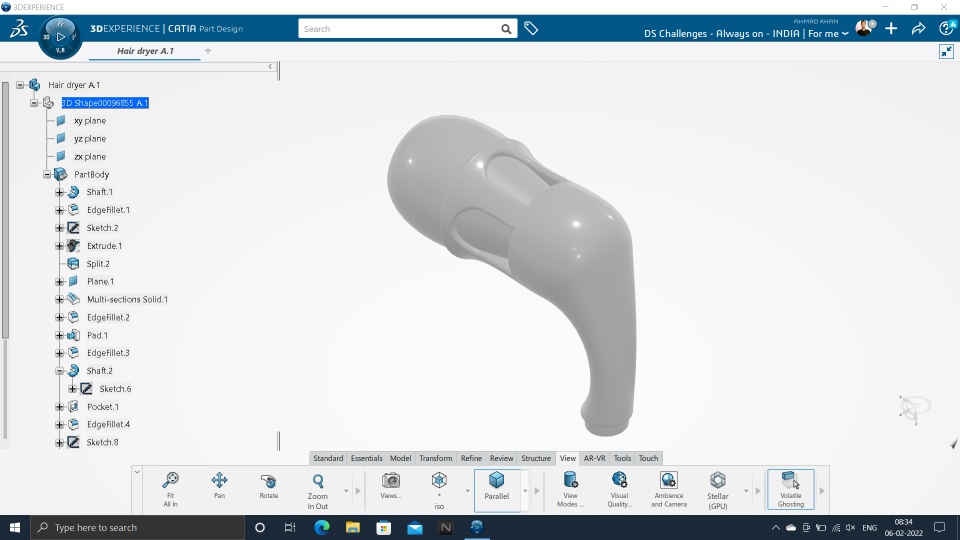The height and width of the screenshot is (540, 960).
Task: Expand Multi-sections Solid.1 node
Action: coord(59,299)
